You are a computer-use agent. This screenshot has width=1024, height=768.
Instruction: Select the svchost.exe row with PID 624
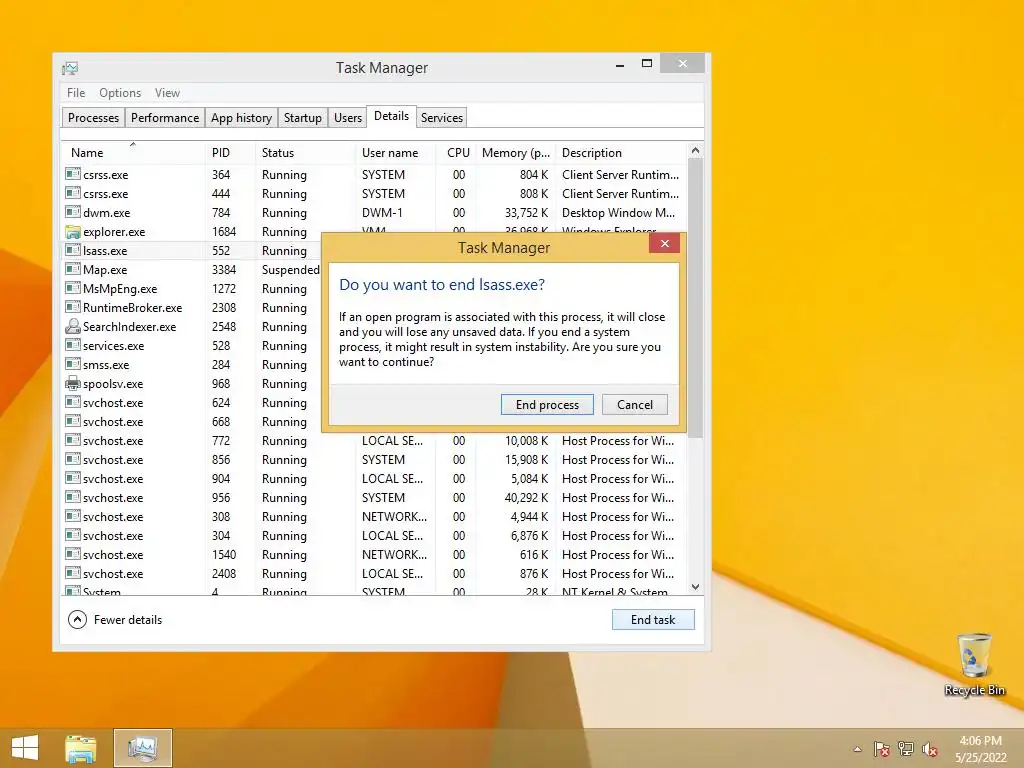[x=192, y=402]
